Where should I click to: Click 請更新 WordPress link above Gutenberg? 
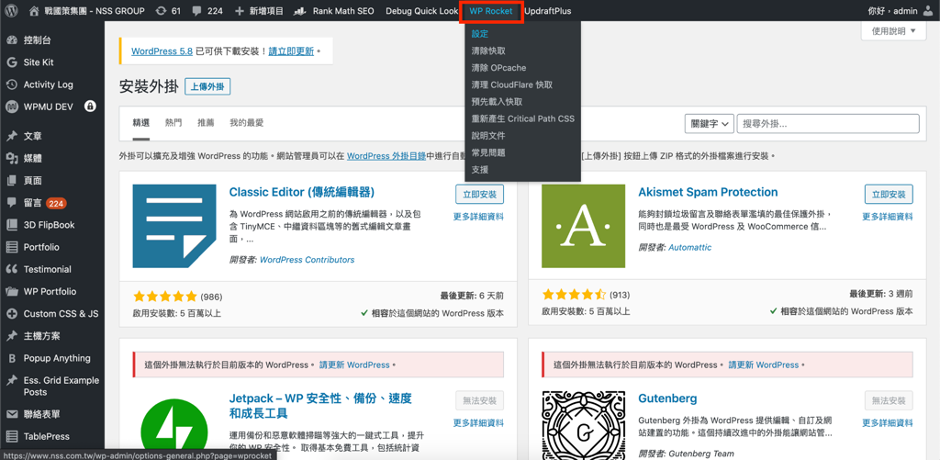[x=763, y=365]
